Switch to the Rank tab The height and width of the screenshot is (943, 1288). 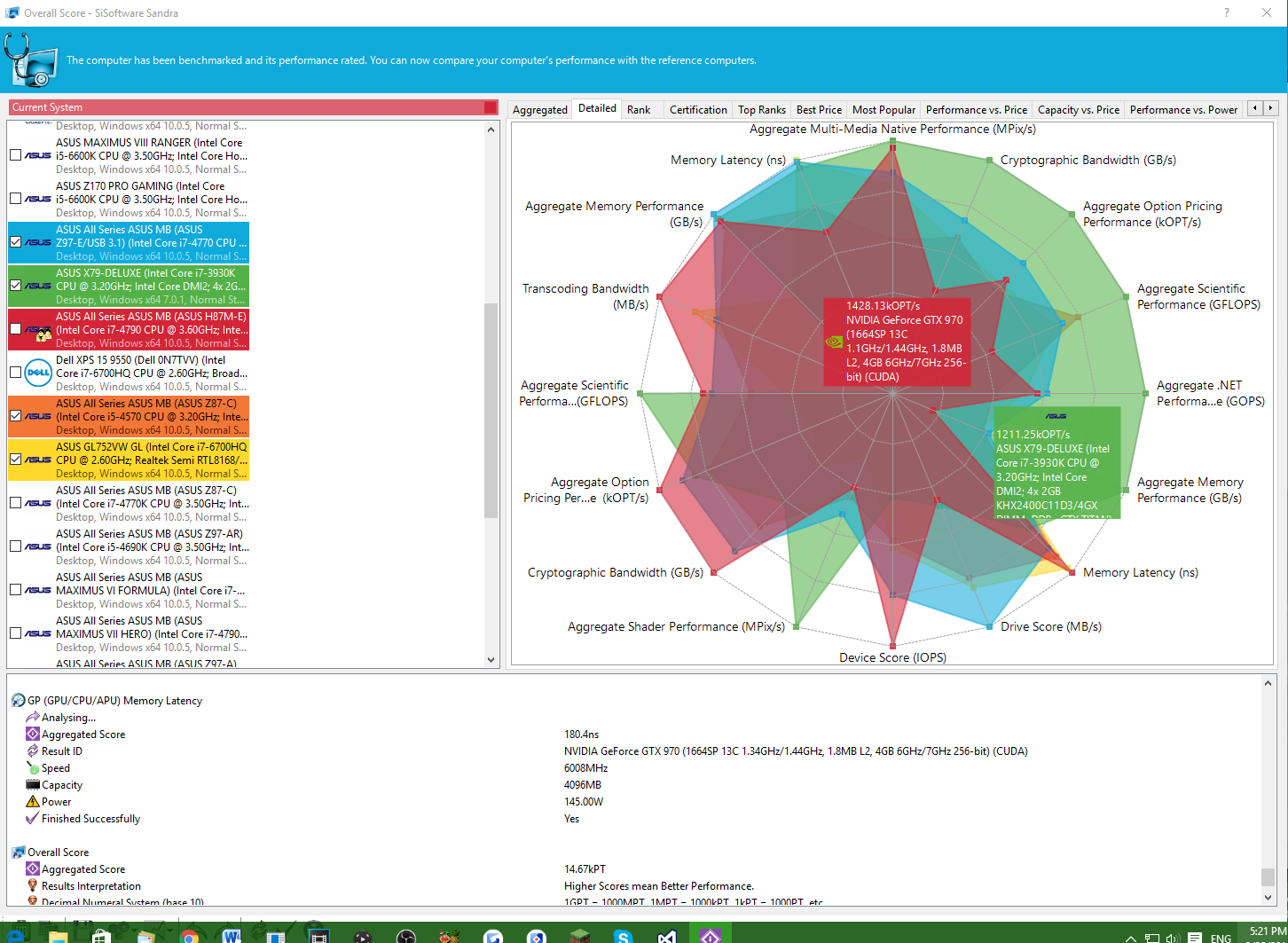[639, 110]
